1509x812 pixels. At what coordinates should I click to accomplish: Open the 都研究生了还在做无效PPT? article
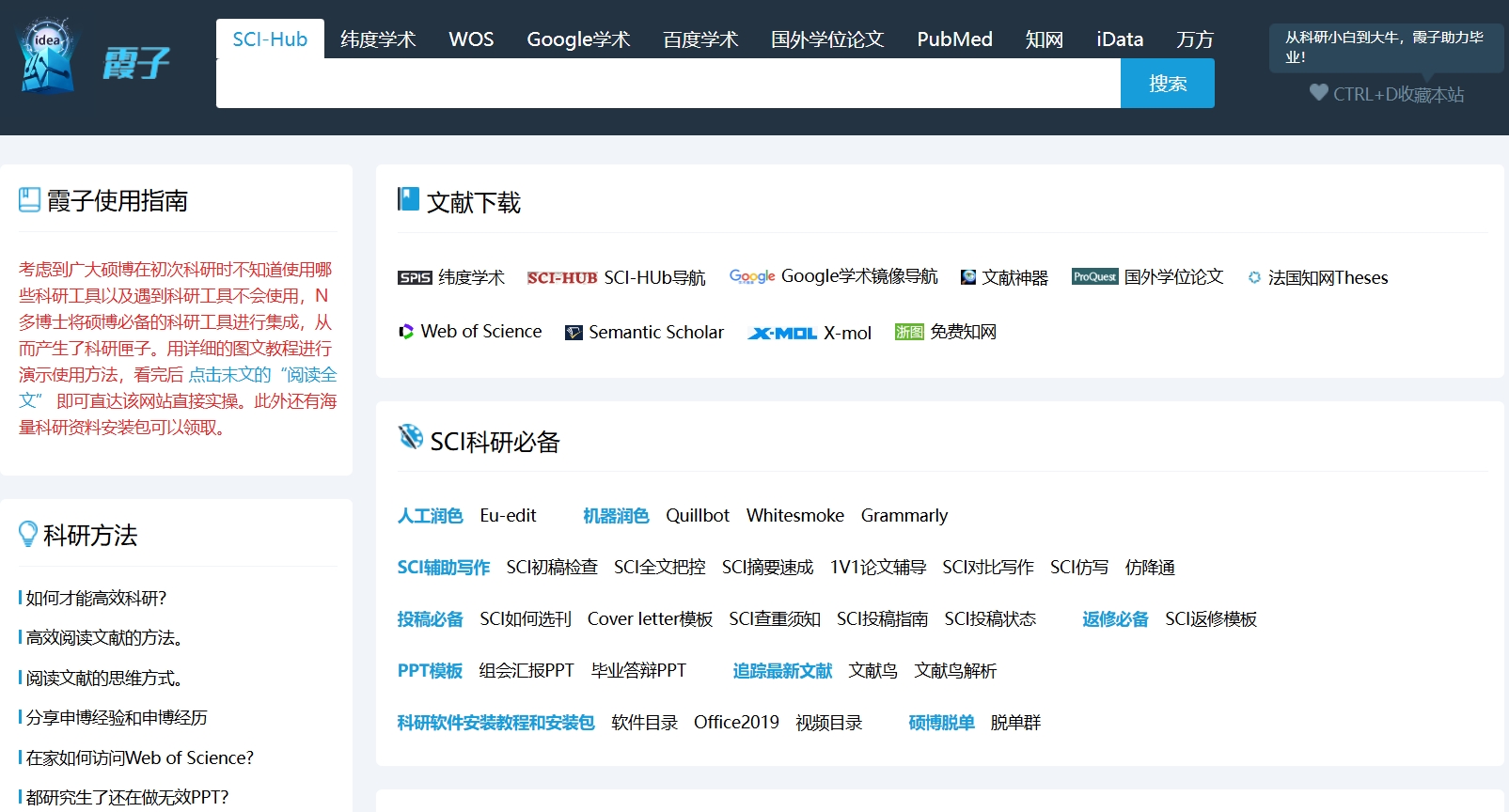pyautogui.click(x=127, y=797)
